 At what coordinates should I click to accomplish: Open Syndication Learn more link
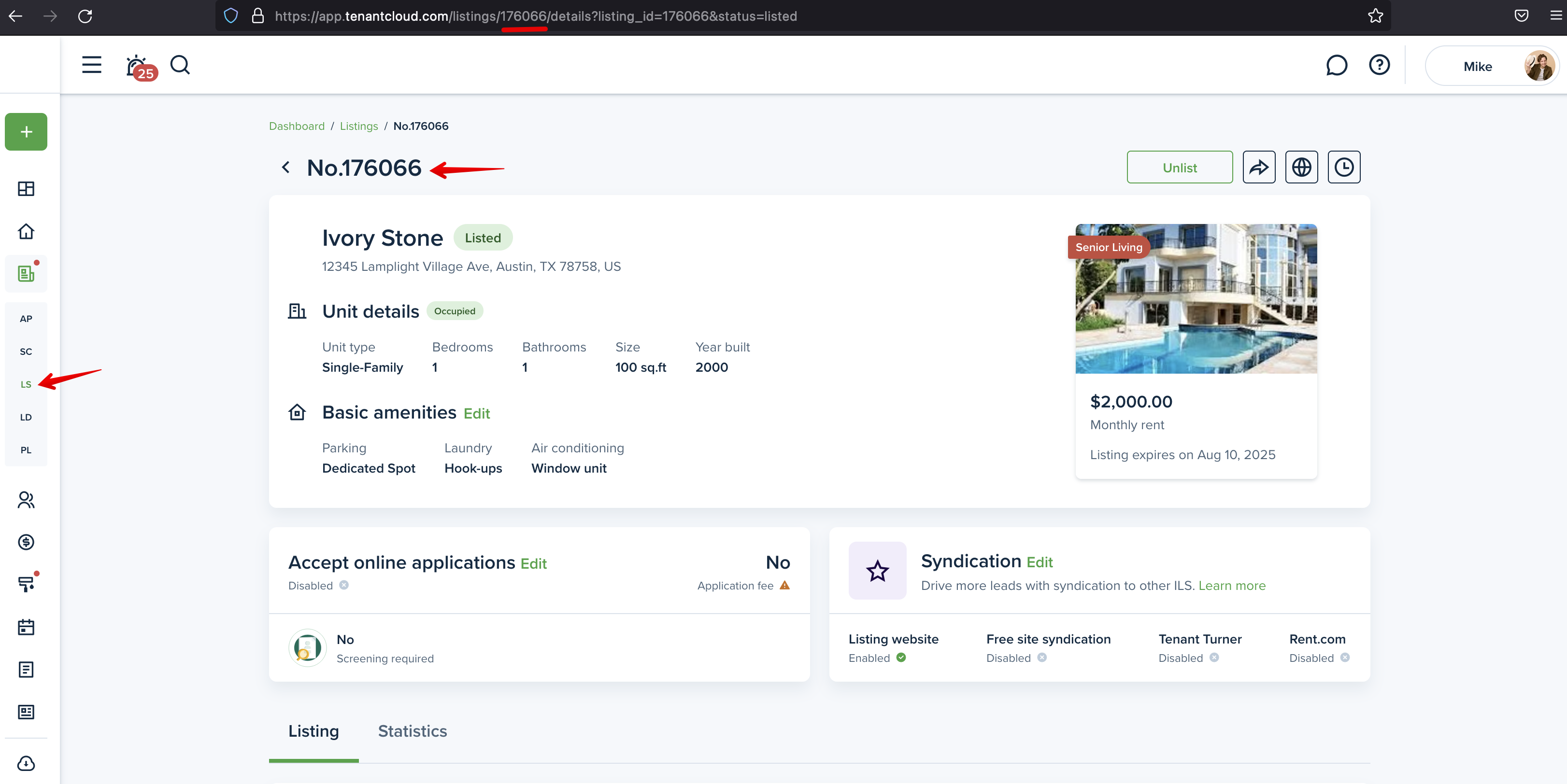1232,586
